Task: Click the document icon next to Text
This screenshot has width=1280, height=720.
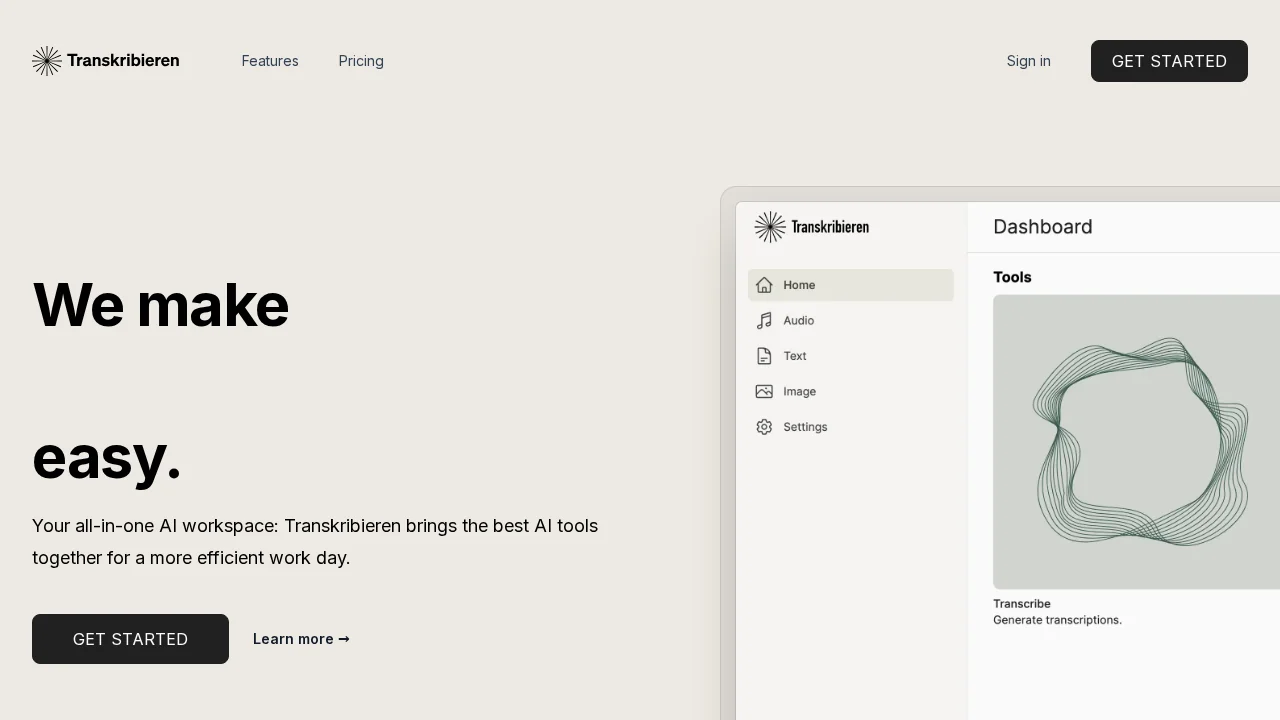Action: 764,356
